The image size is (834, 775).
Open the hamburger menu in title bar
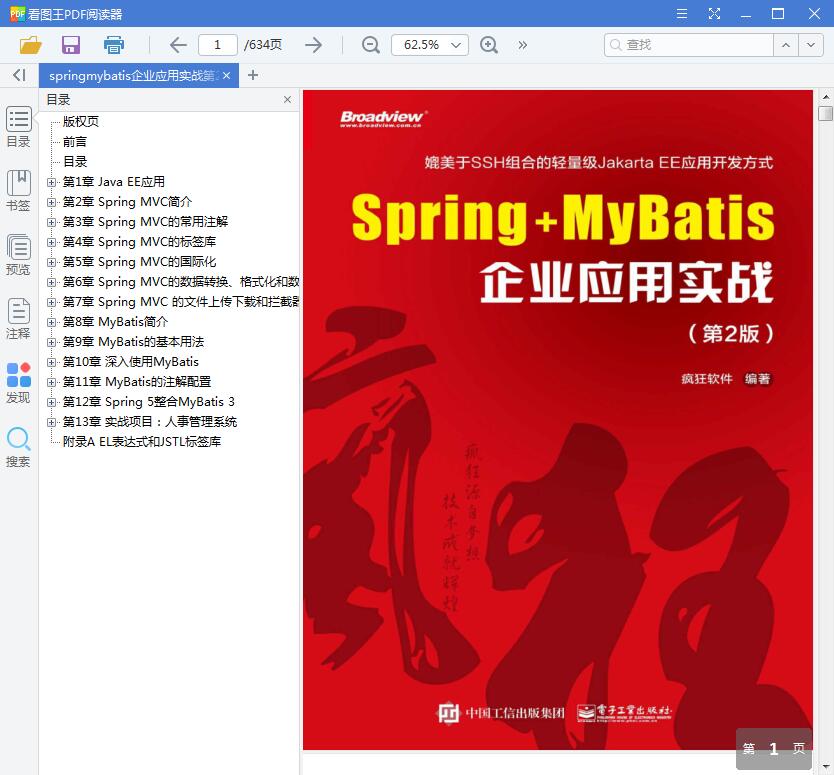click(x=682, y=14)
